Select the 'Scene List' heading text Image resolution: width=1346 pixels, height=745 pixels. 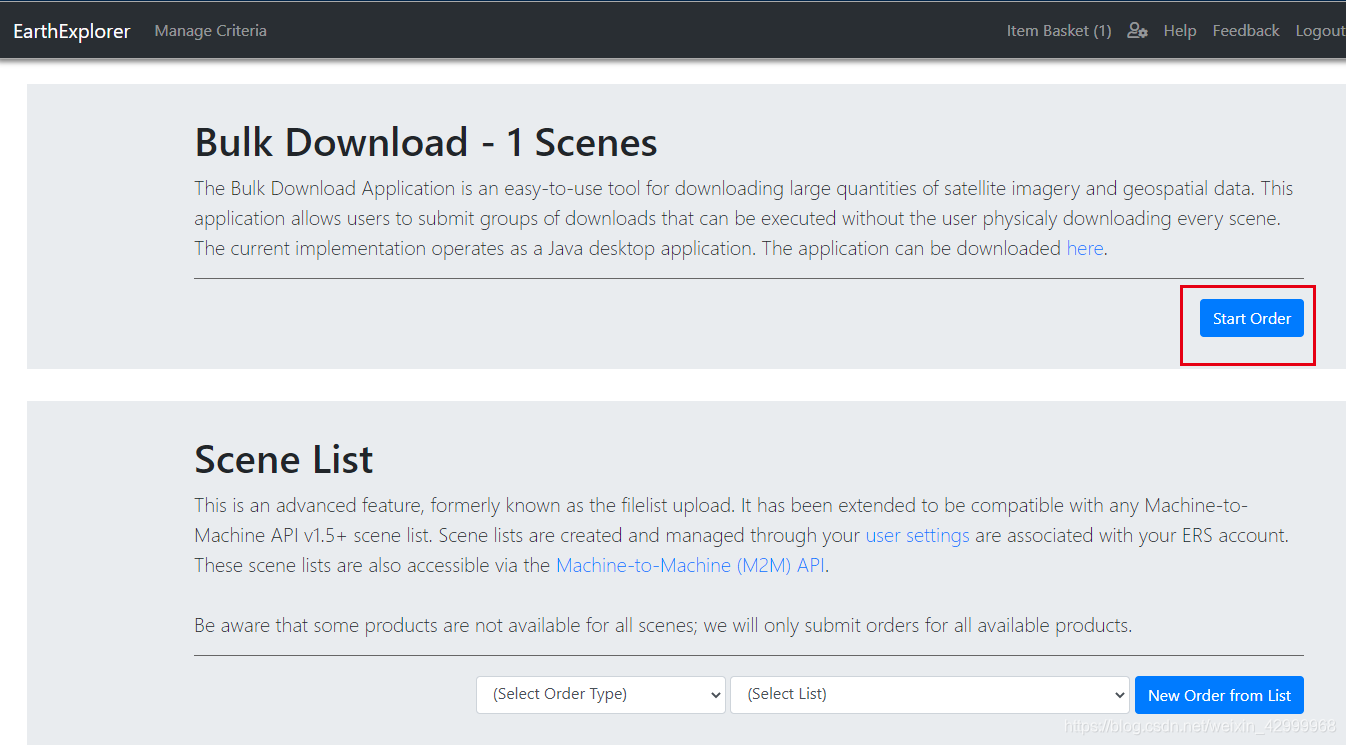(284, 460)
